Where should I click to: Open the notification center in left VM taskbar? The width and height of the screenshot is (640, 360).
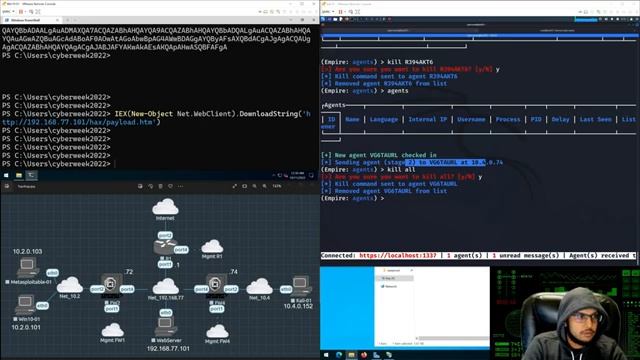pyautogui.click(x=311, y=175)
